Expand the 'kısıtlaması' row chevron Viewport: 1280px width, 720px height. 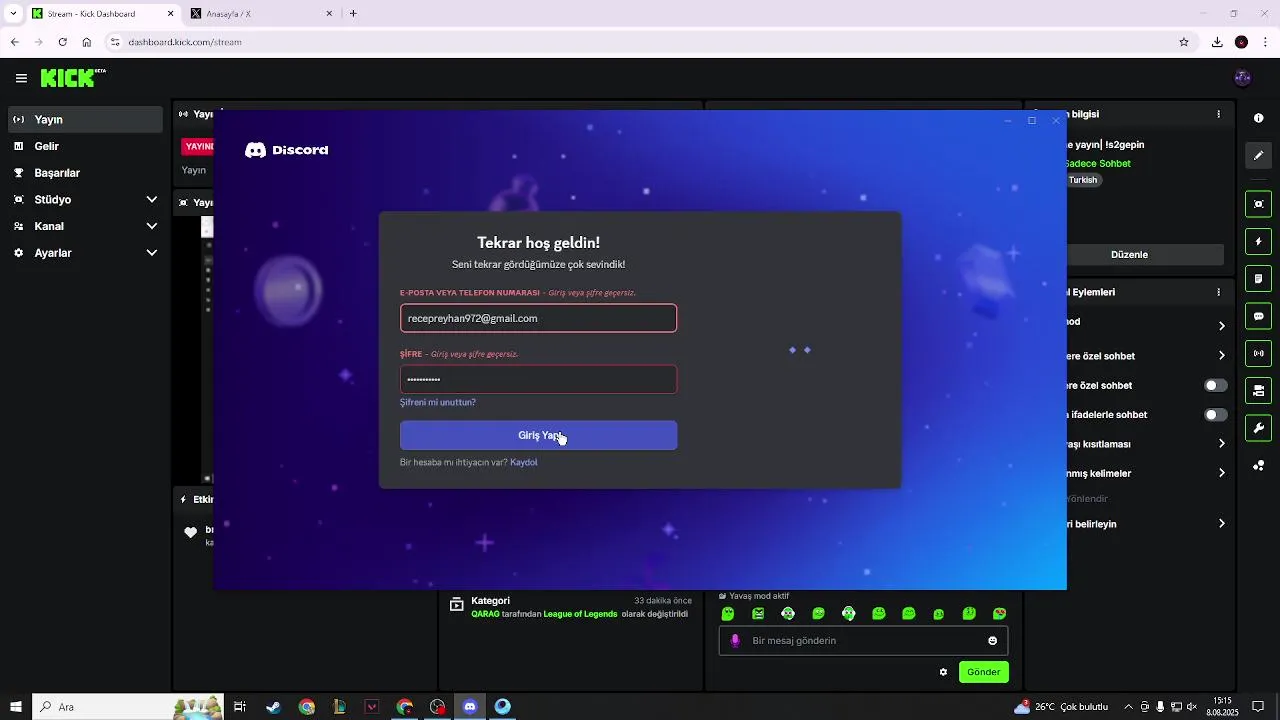1221,443
